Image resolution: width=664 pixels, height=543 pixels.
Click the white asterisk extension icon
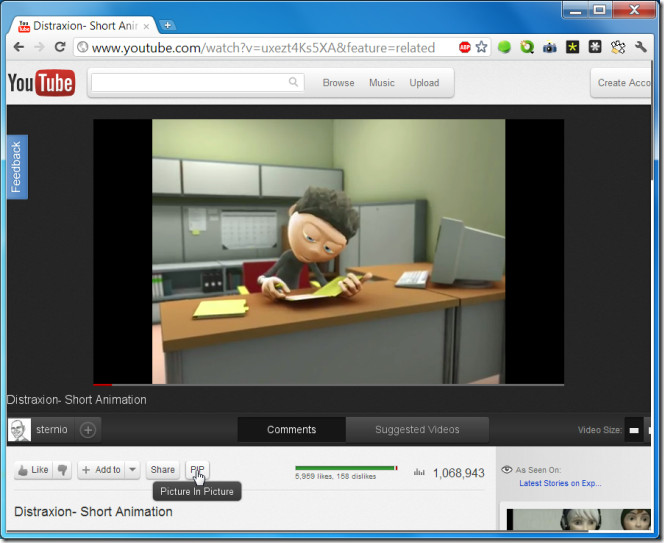click(595, 47)
